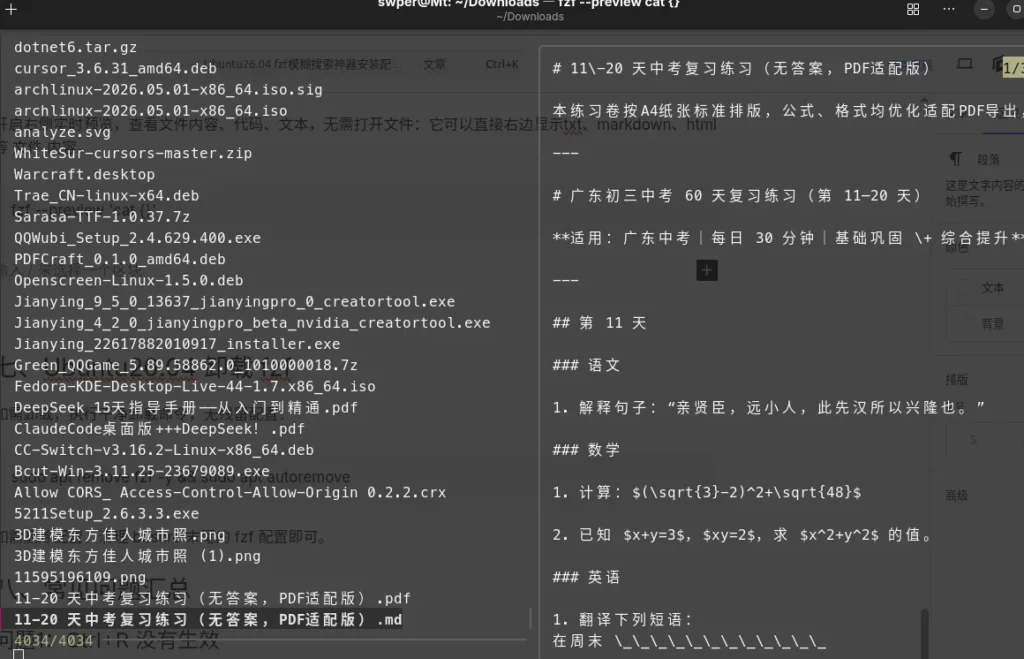Screen dimensions: 1024x659
Task: Select Trae_CN-linux-x64.deb file
Action: pyautogui.click(x=106, y=195)
